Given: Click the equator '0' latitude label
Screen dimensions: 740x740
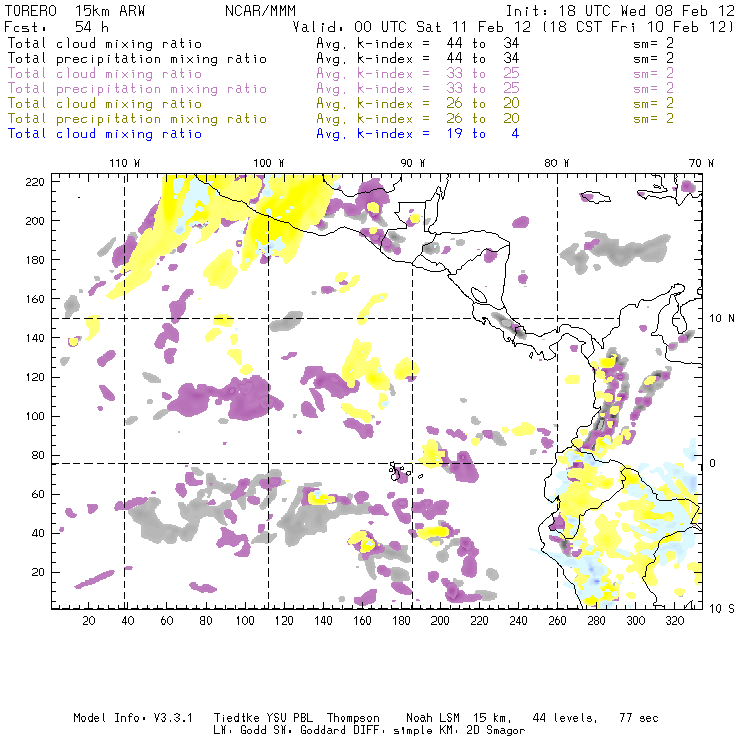Looking at the screenshot, I should pos(713,463).
